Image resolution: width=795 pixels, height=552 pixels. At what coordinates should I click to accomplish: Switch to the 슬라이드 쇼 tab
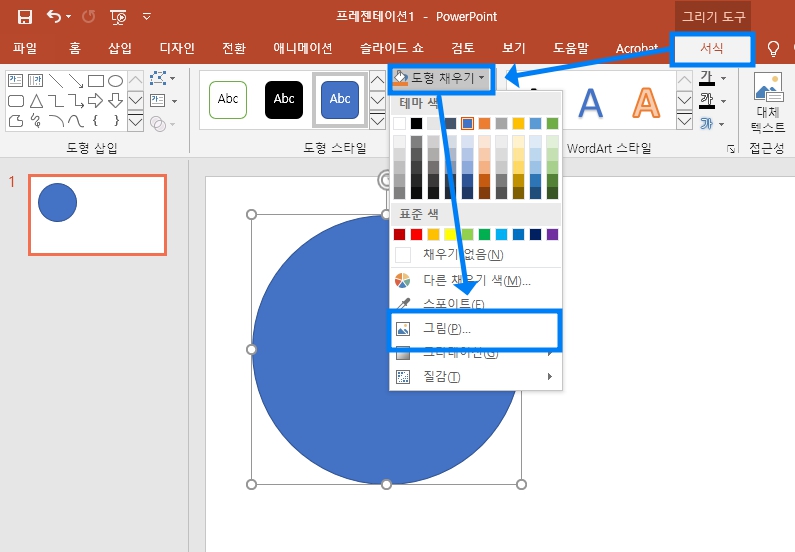pyautogui.click(x=391, y=48)
